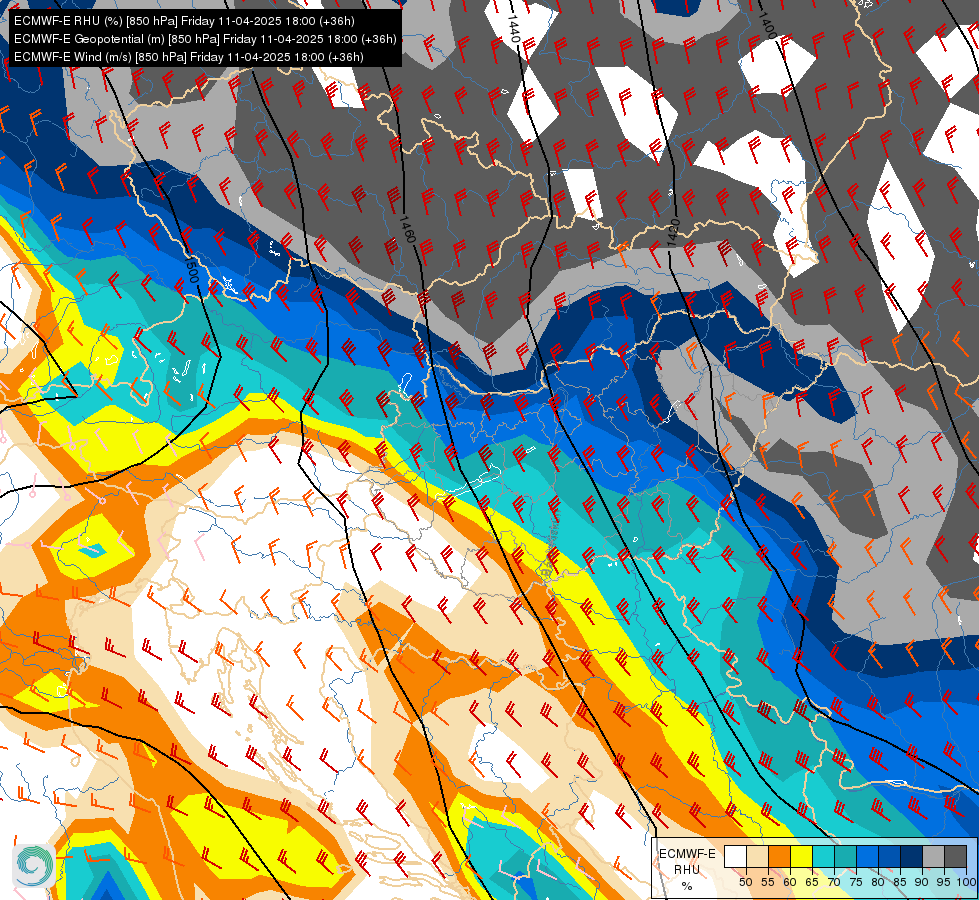Click the % unit in the legend

[687, 886]
